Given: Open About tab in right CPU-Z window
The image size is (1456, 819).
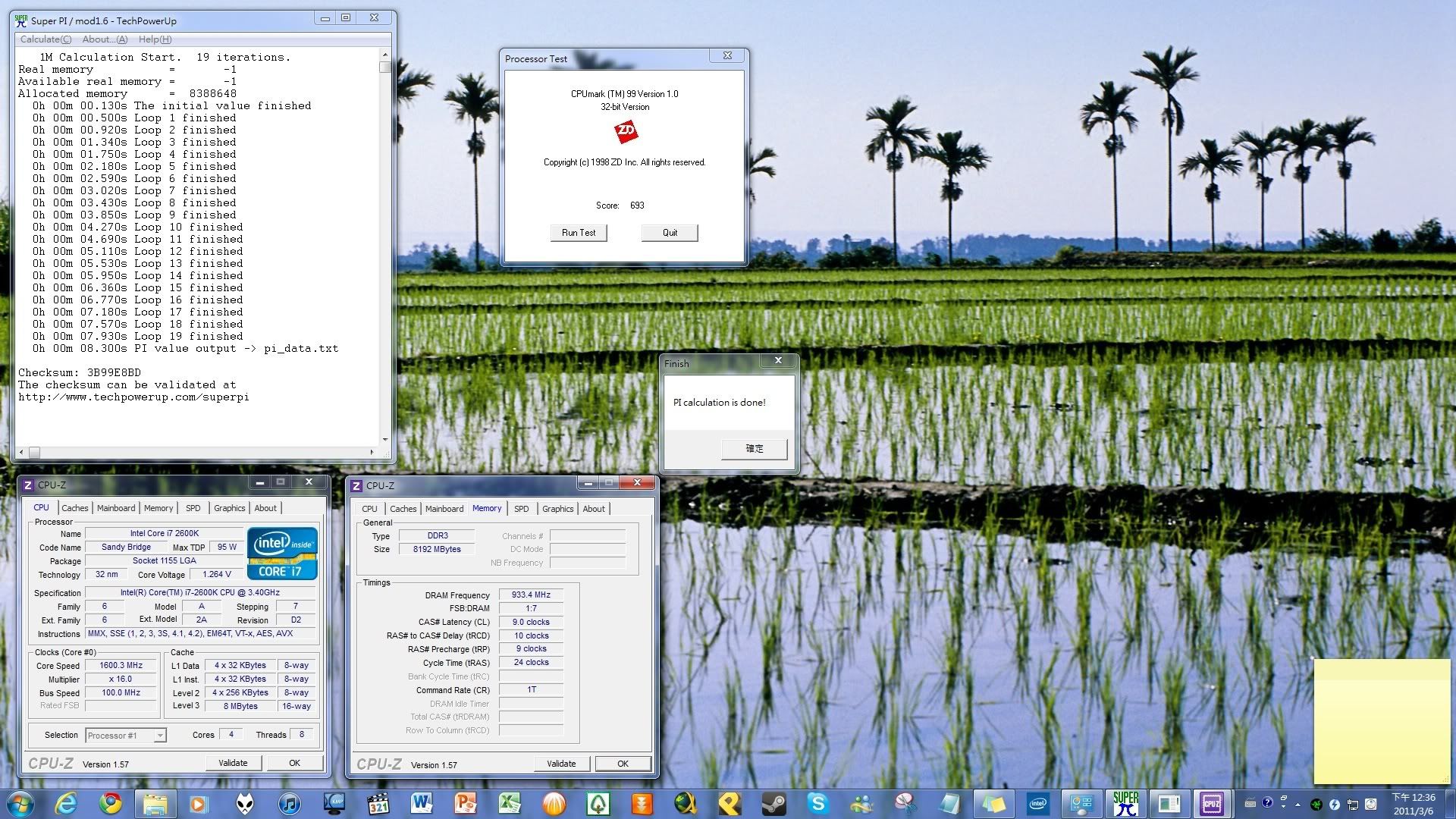Looking at the screenshot, I should pos(594,509).
